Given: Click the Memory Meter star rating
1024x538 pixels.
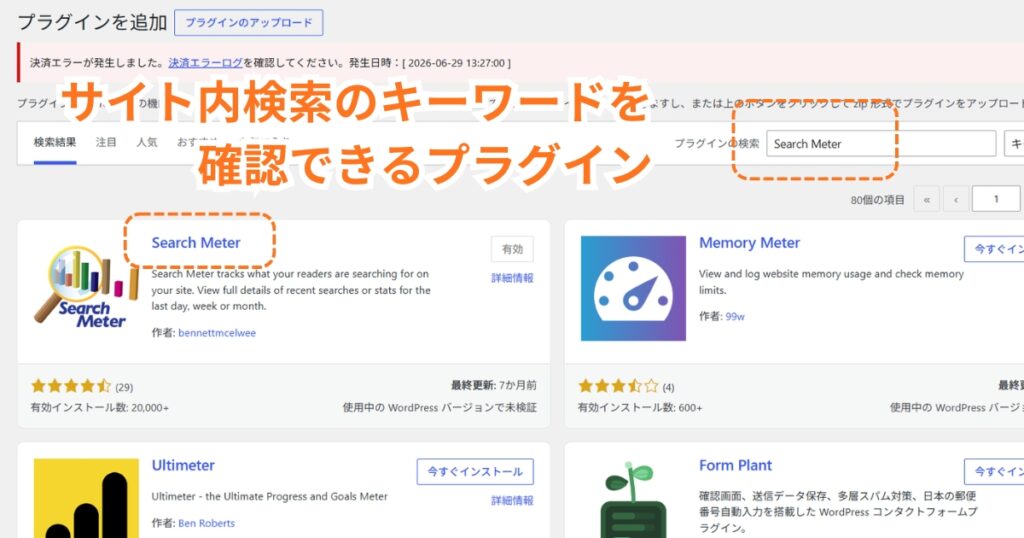Looking at the screenshot, I should click(x=618, y=386).
